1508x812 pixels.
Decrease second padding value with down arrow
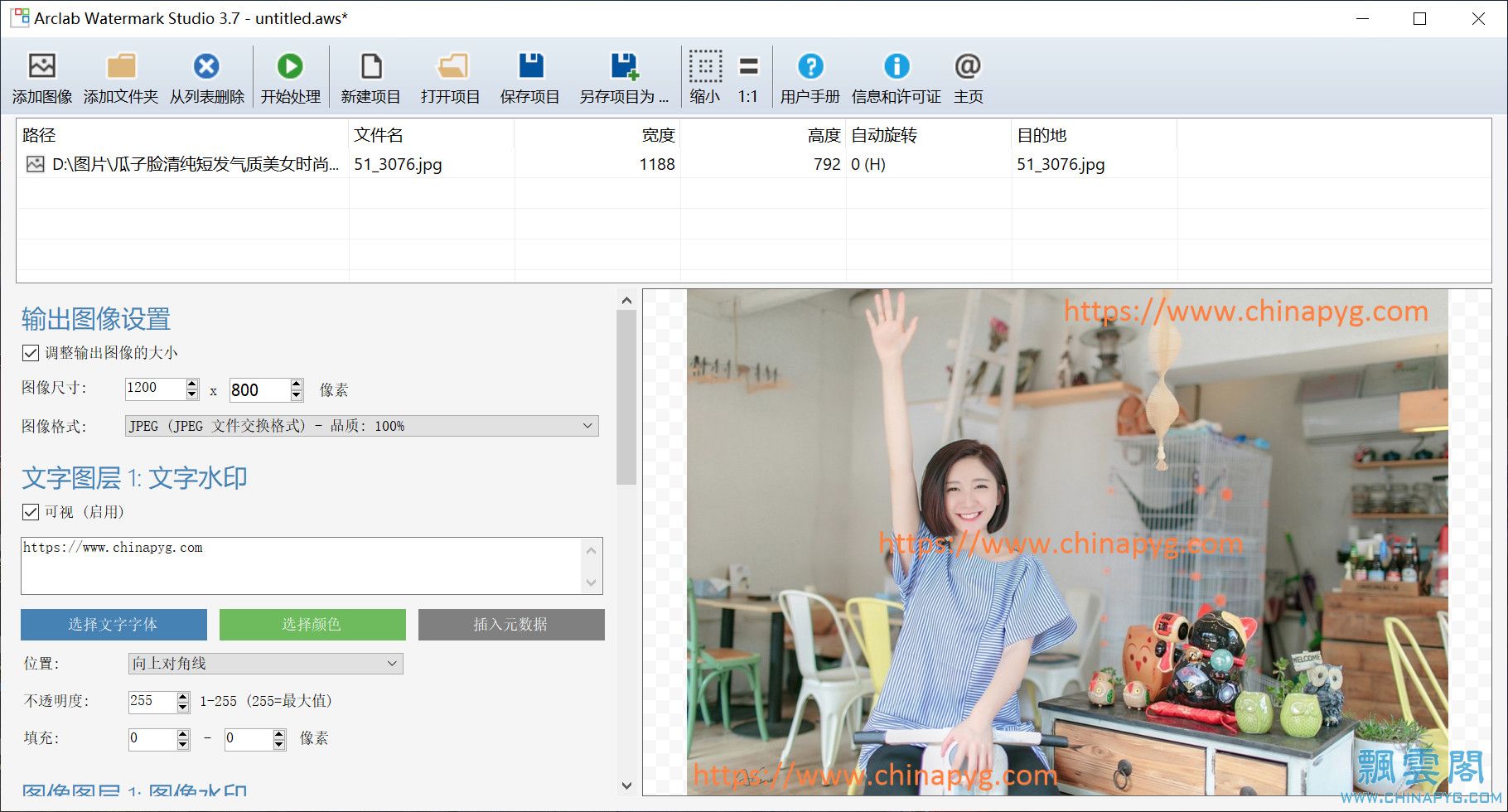click(x=279, y=745)
